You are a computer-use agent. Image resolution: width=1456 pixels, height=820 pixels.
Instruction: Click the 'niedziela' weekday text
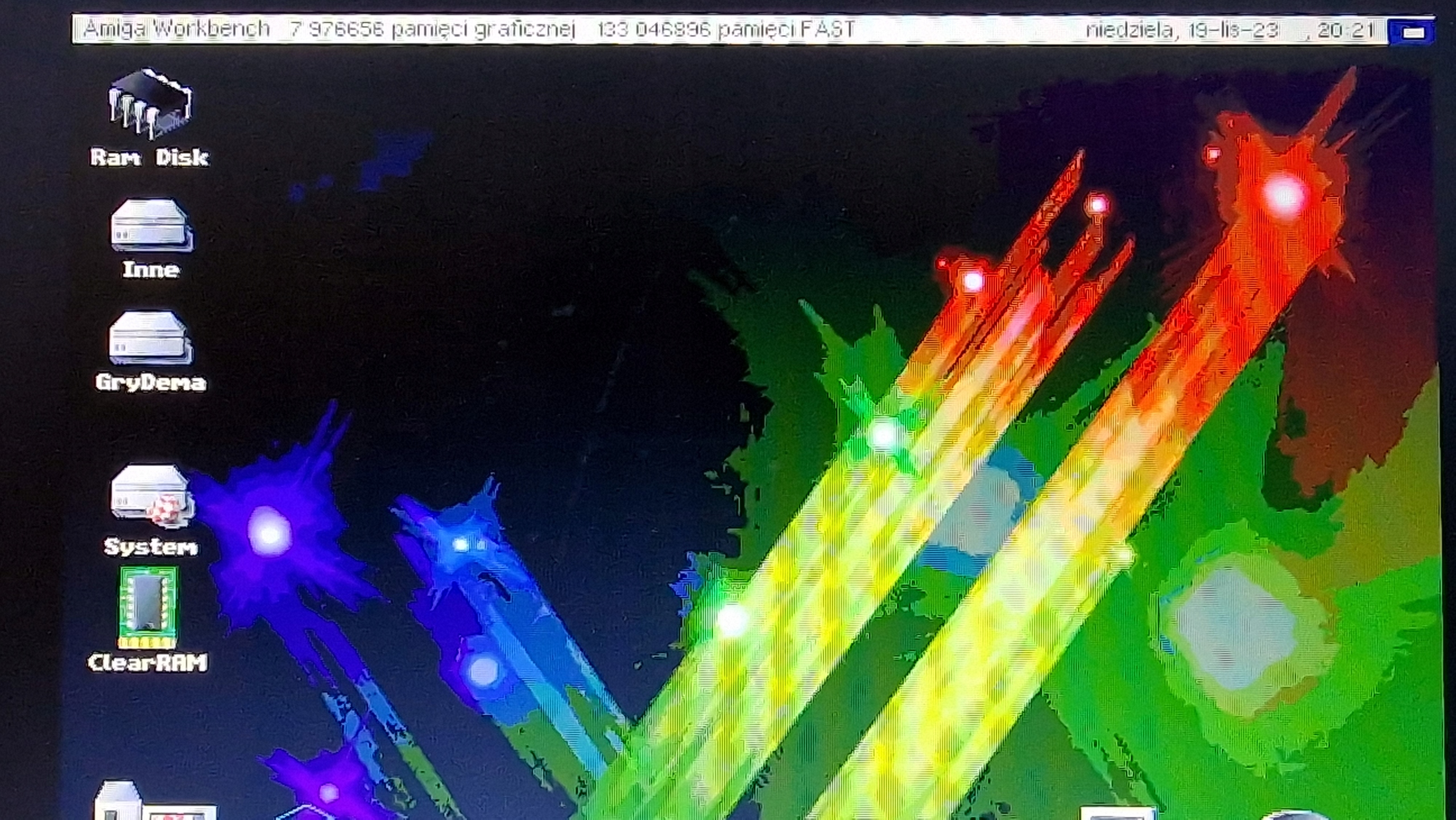point(1129,30)
